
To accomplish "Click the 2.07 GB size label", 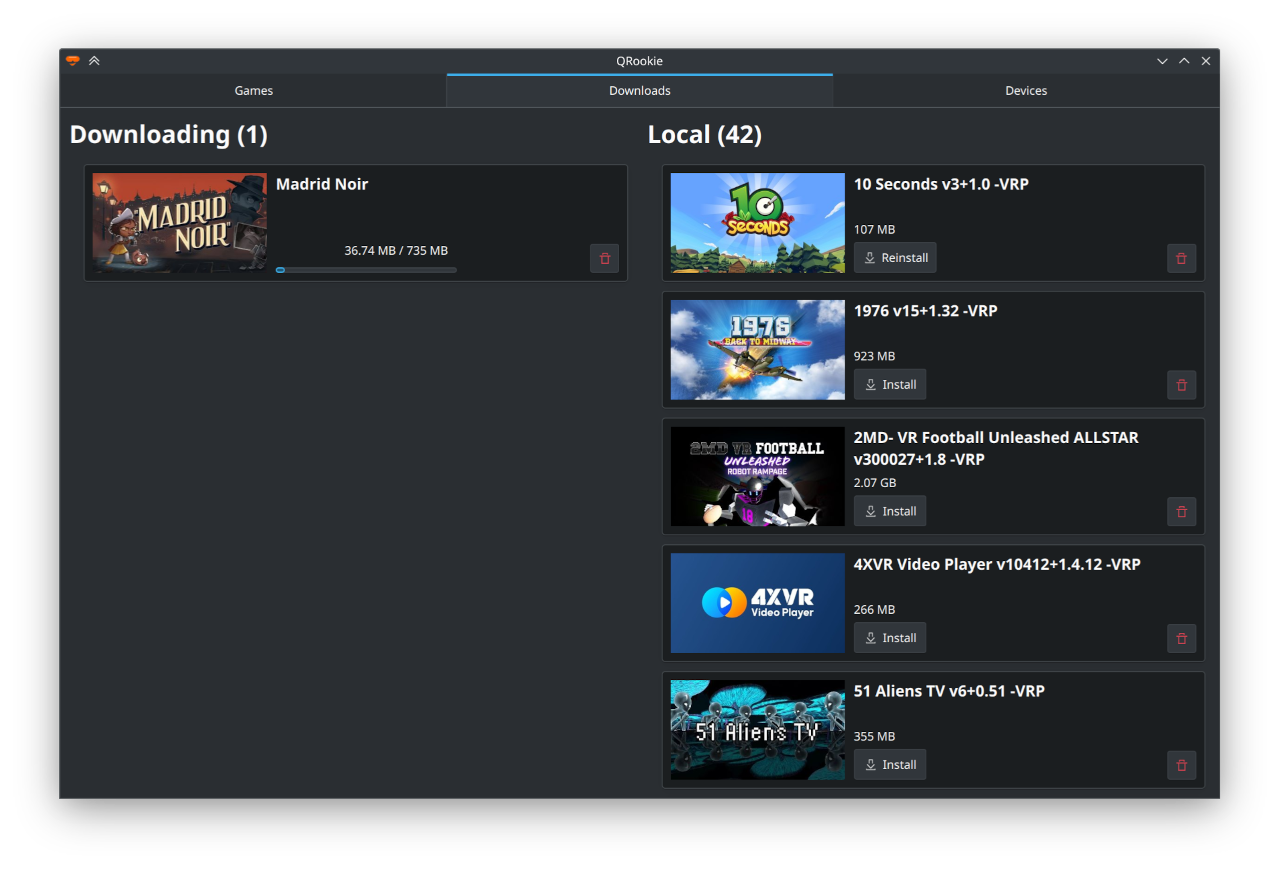I will point(875,483).
